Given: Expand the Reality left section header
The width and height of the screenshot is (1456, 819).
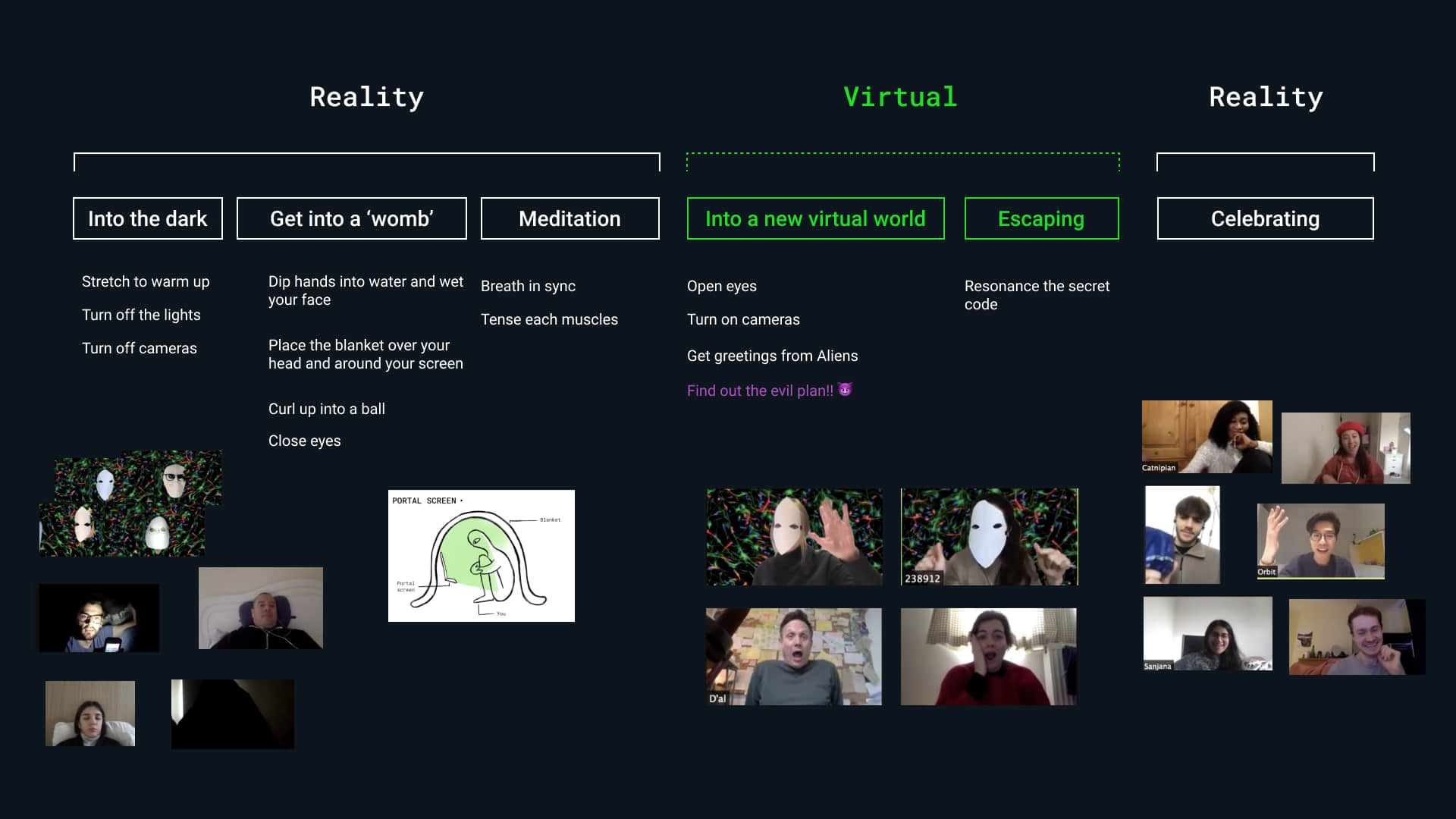Looking at the screenshot, I should coord(366,97).
